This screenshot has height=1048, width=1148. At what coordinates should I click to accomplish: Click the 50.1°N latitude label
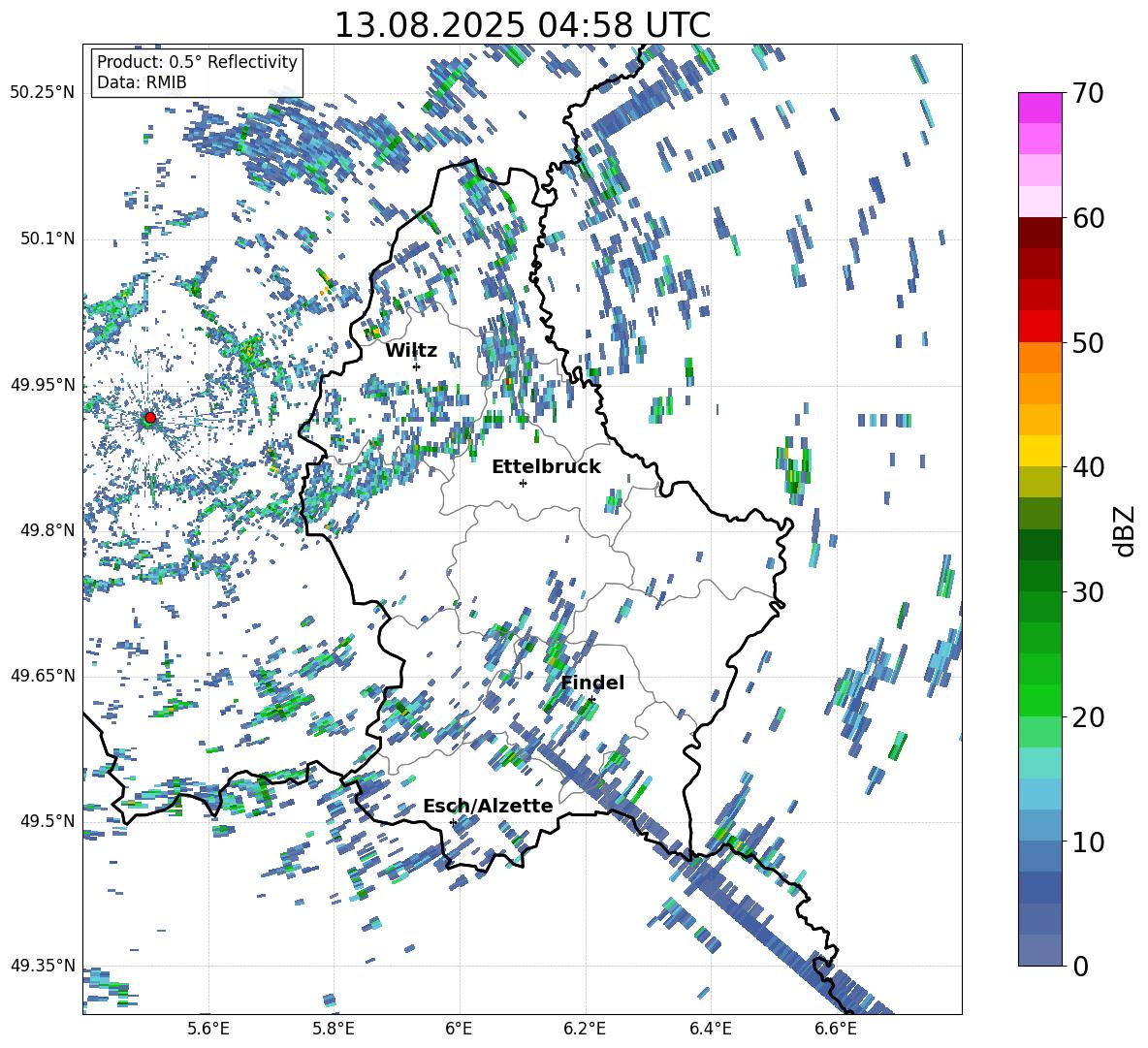pyautogui.click(x=47, y=238)
